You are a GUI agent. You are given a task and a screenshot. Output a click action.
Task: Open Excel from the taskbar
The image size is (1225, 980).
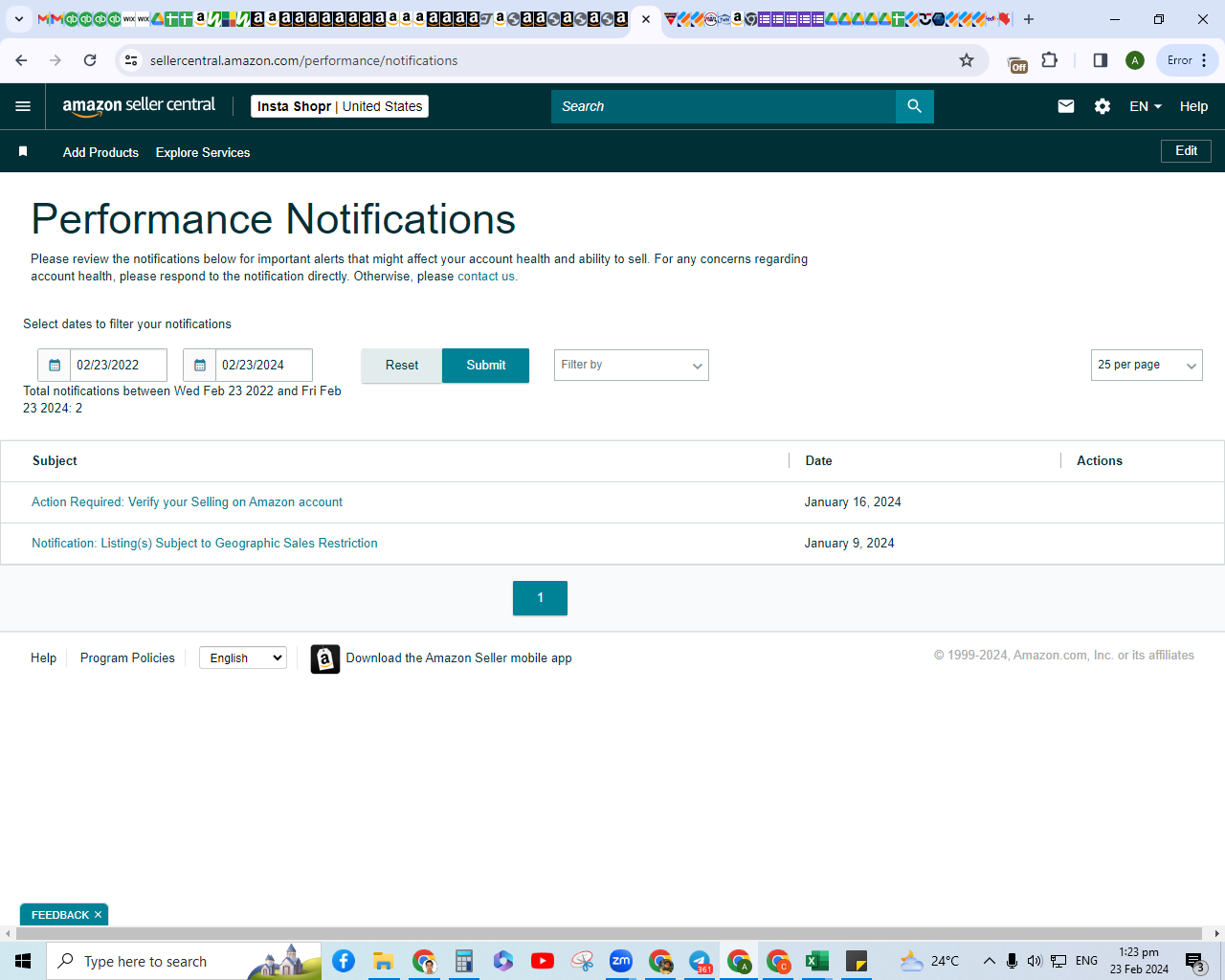pos(816,961)
